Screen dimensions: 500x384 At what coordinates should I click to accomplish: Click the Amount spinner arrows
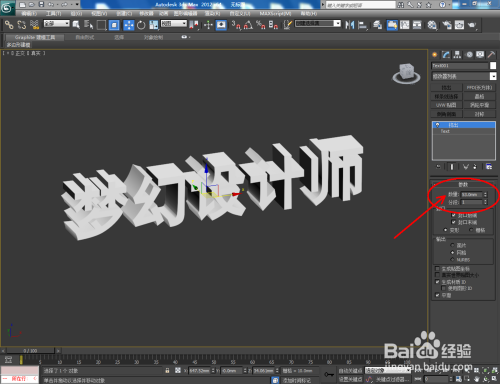coord(485,194)
